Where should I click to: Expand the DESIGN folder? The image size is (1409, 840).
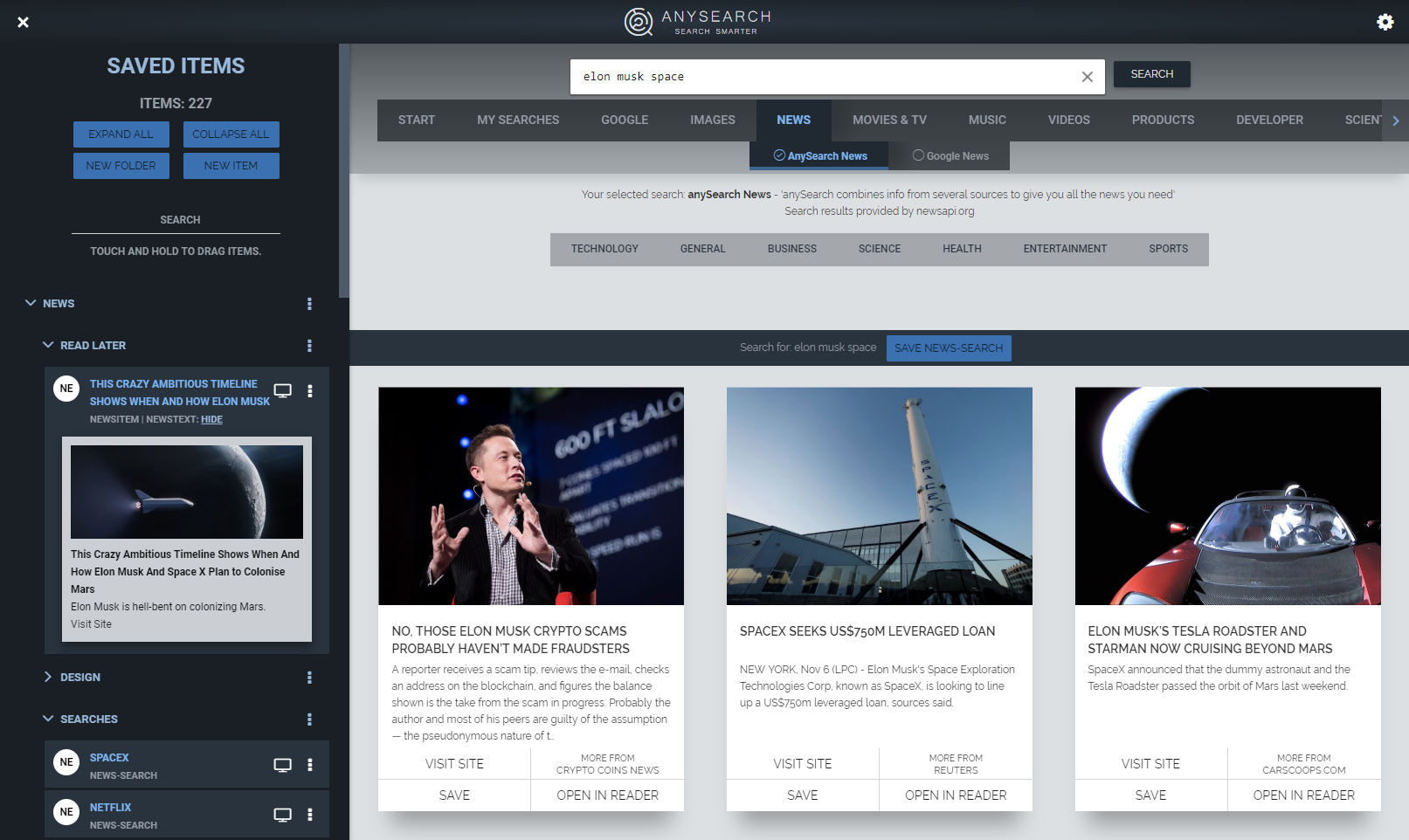(x=48, y=677)
